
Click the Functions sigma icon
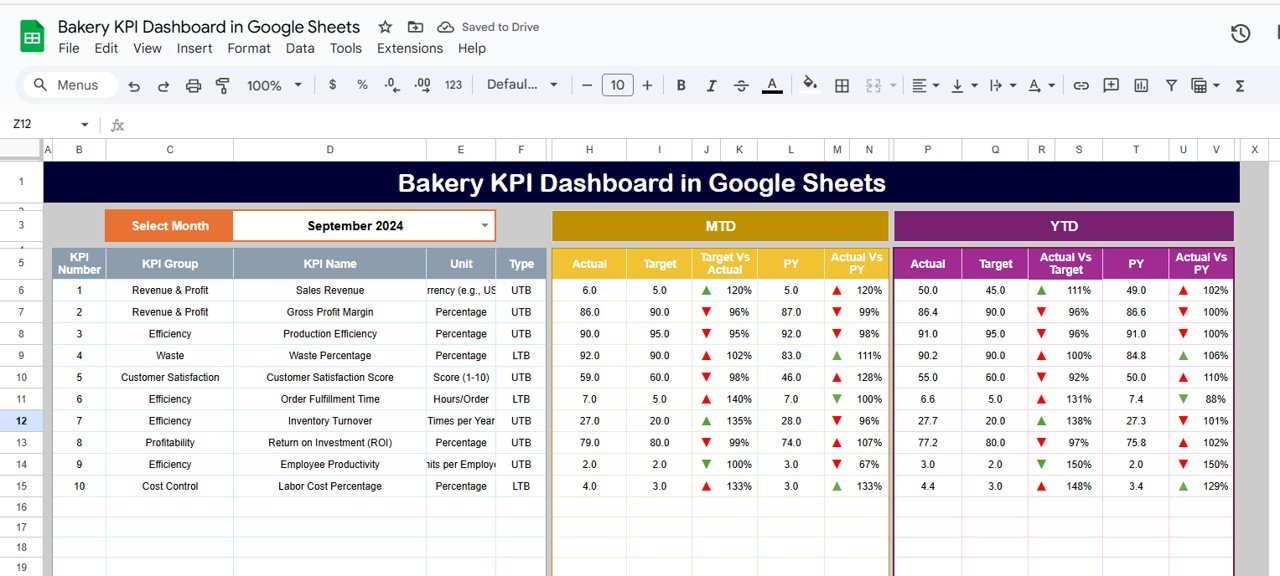1240,86
